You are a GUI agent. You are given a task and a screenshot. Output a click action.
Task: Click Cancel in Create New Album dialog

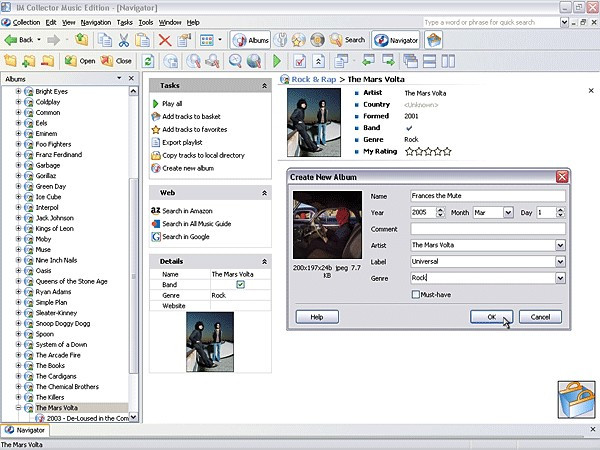coord(540,317)
